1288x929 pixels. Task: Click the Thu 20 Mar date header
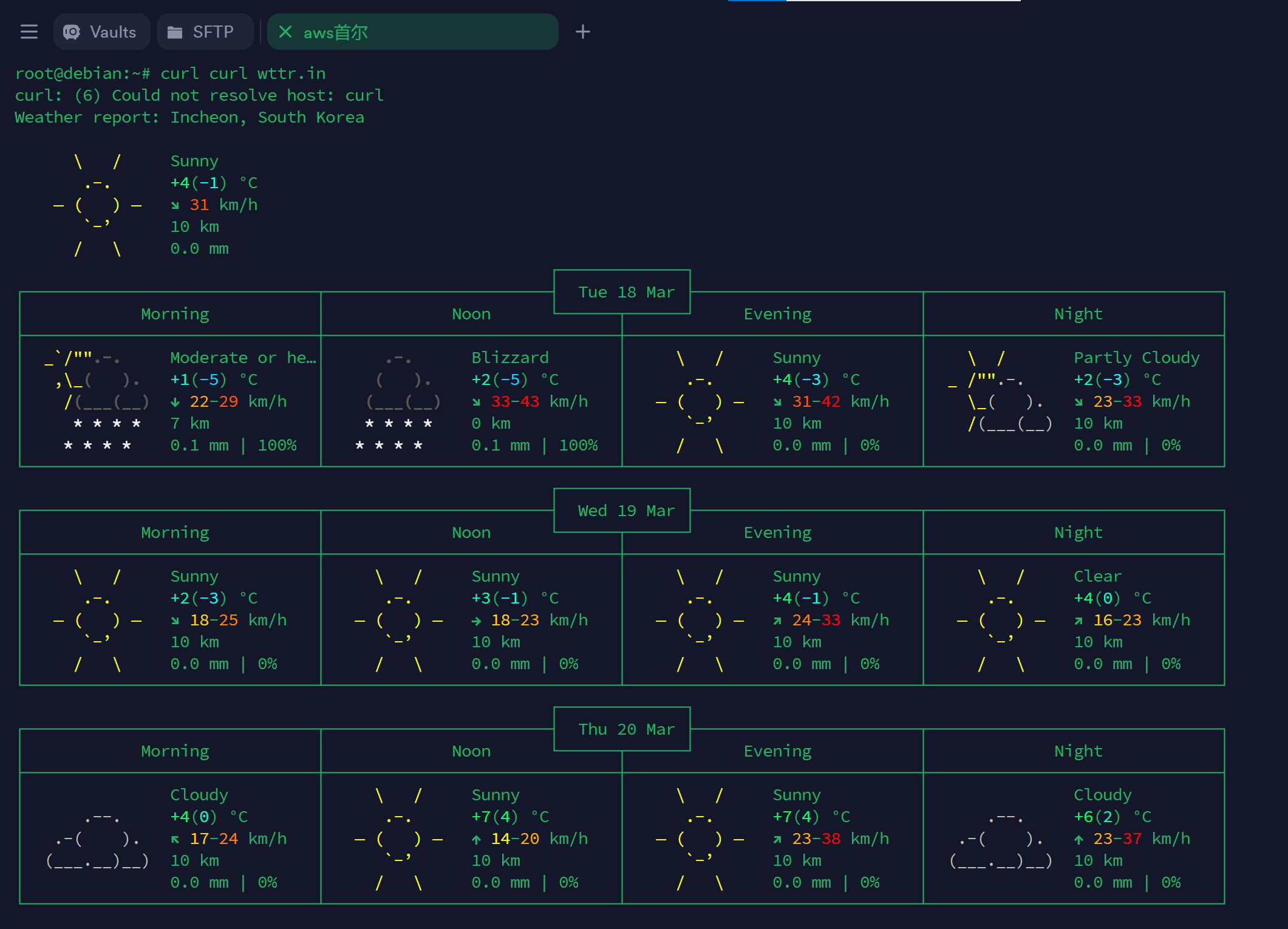(626, 729)
